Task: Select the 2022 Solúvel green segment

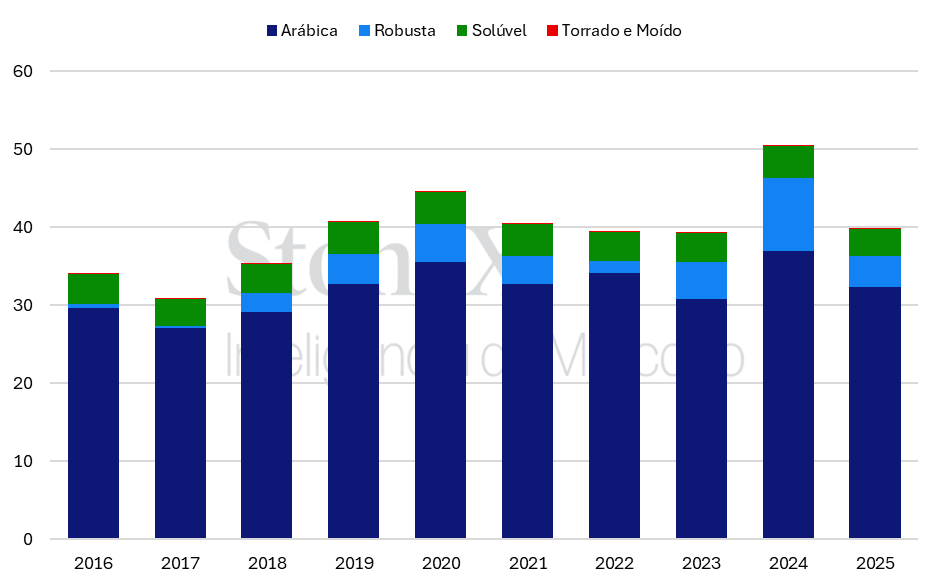Action: coord(615,247)
